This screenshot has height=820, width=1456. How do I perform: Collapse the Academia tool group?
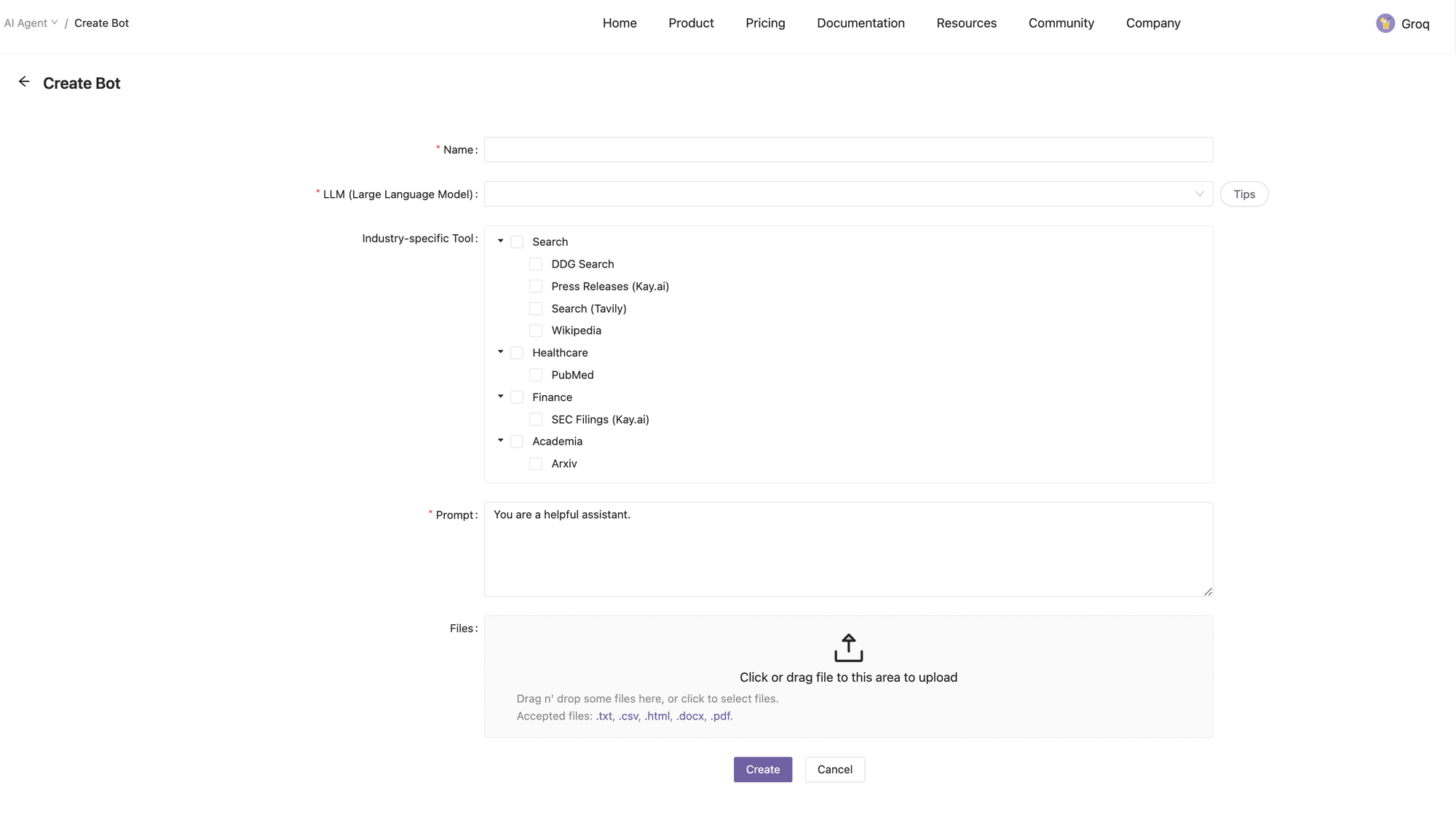[501, 441]
